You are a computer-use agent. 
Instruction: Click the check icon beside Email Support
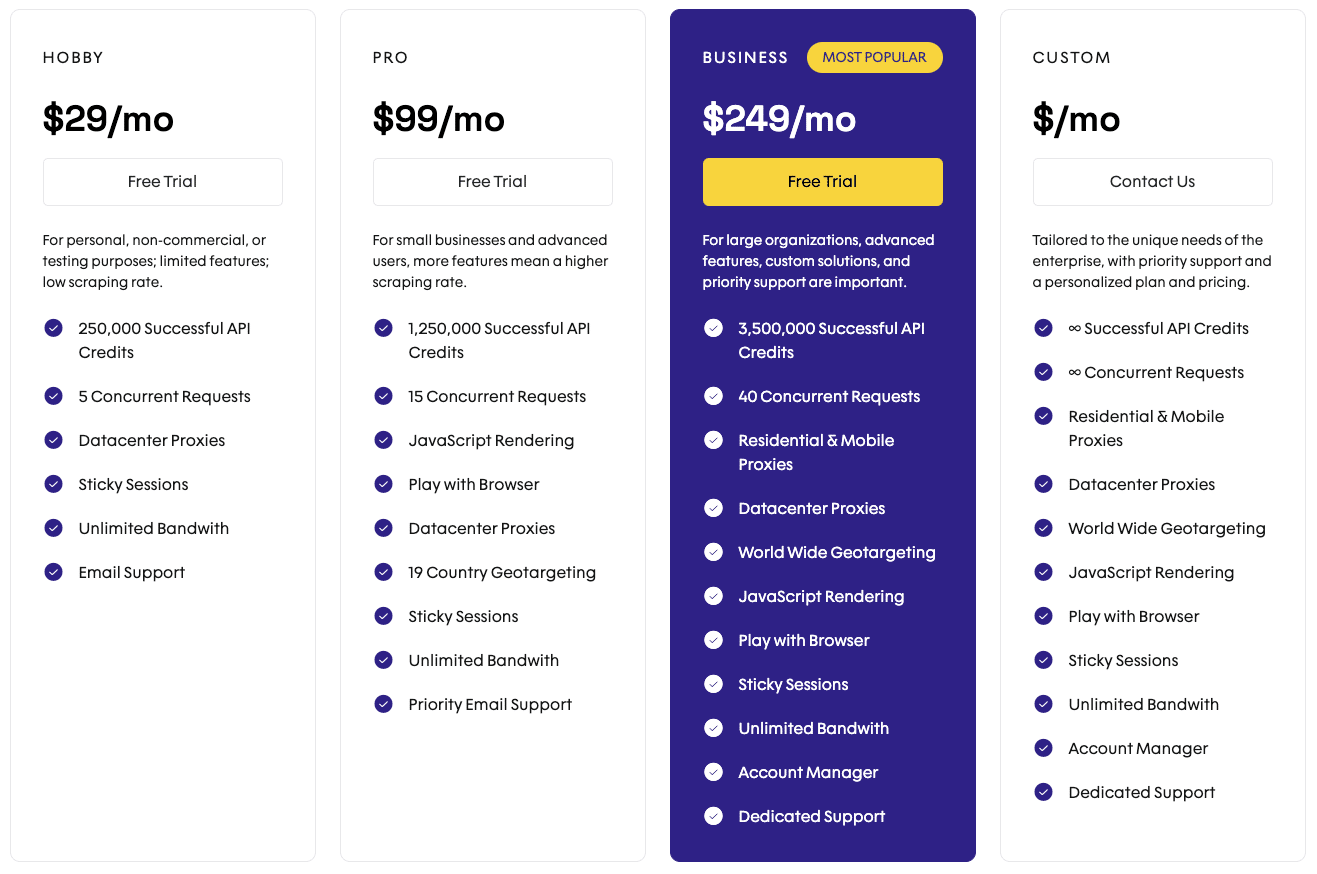54,572
